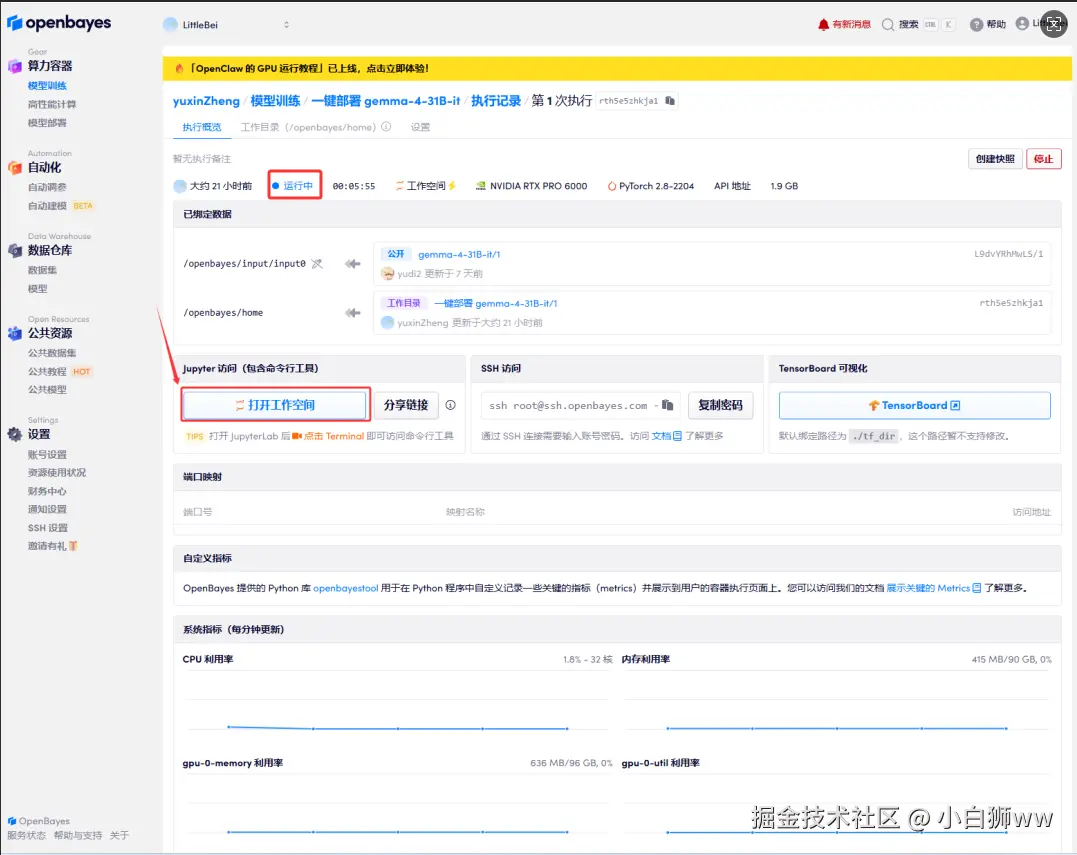Copy the execution ID rth5e5zhkja1
The image size is (1077, 855).
click(x=670, y=101)
